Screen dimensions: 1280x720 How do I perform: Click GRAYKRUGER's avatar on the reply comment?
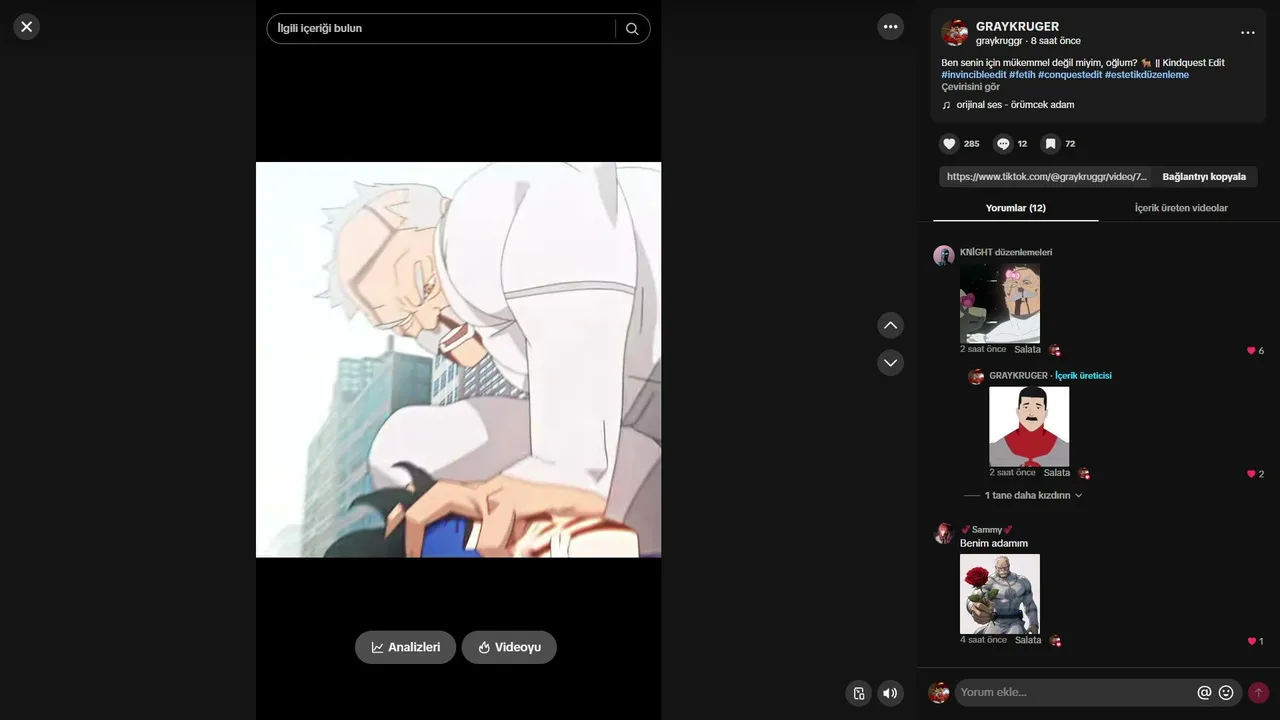(976, 377)
